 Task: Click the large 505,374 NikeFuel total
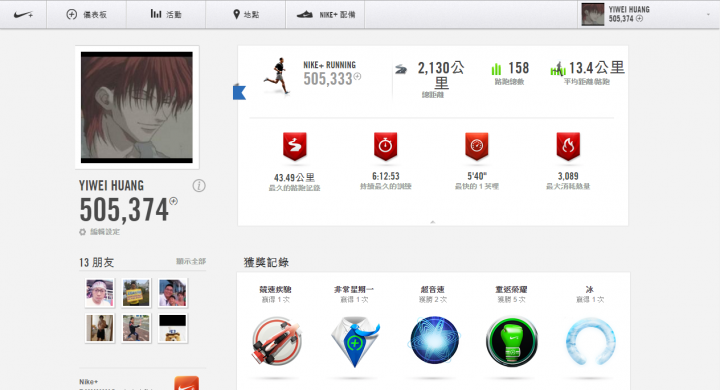pyautogui.click(x=124, y=210)
